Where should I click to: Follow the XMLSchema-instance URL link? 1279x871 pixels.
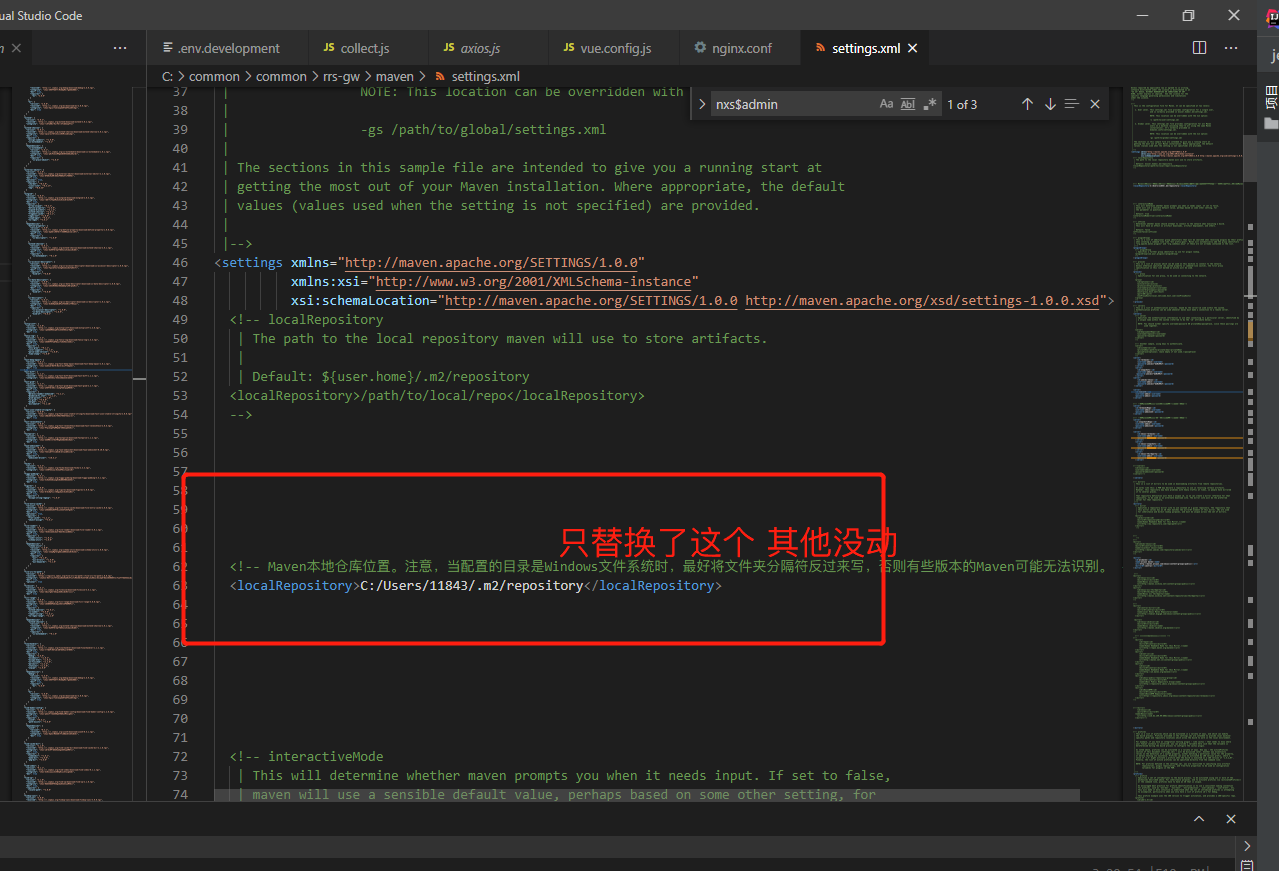coord(533,281)
